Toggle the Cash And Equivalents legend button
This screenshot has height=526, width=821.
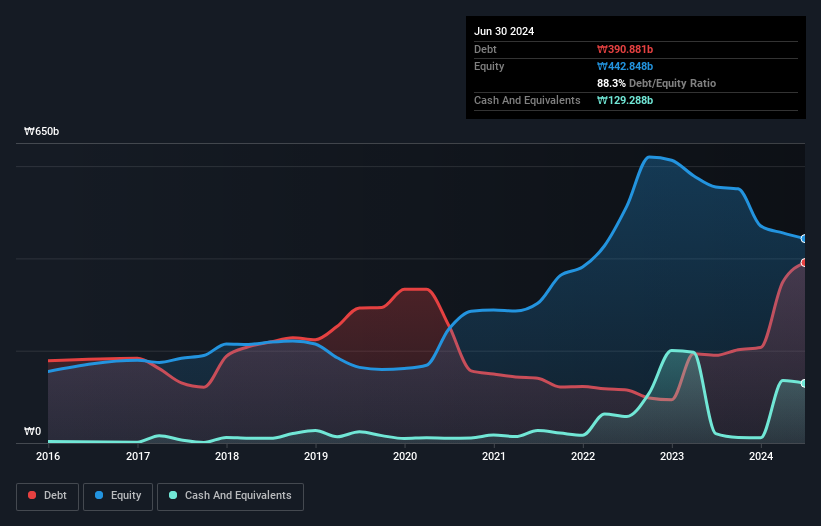point(230,496)
